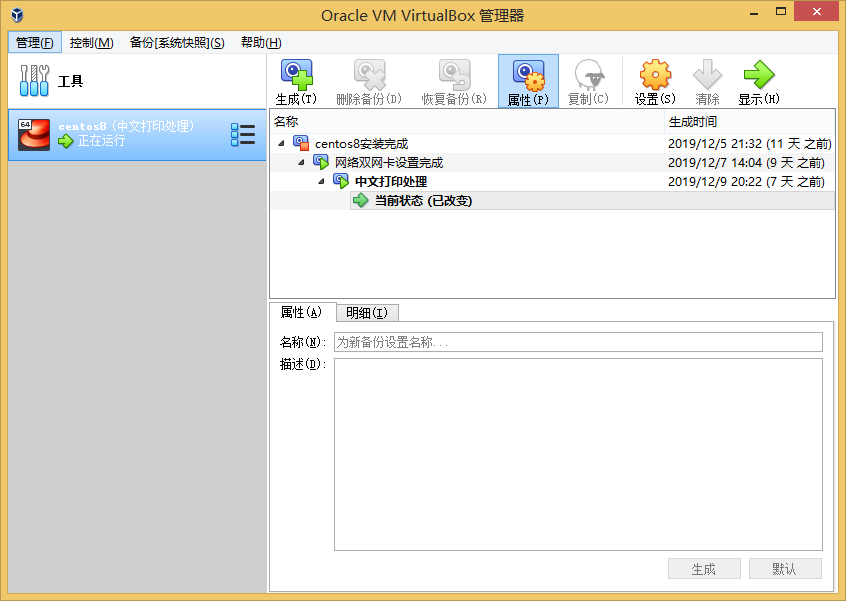Open the centos8 VM list menu icon

point(243,135)
